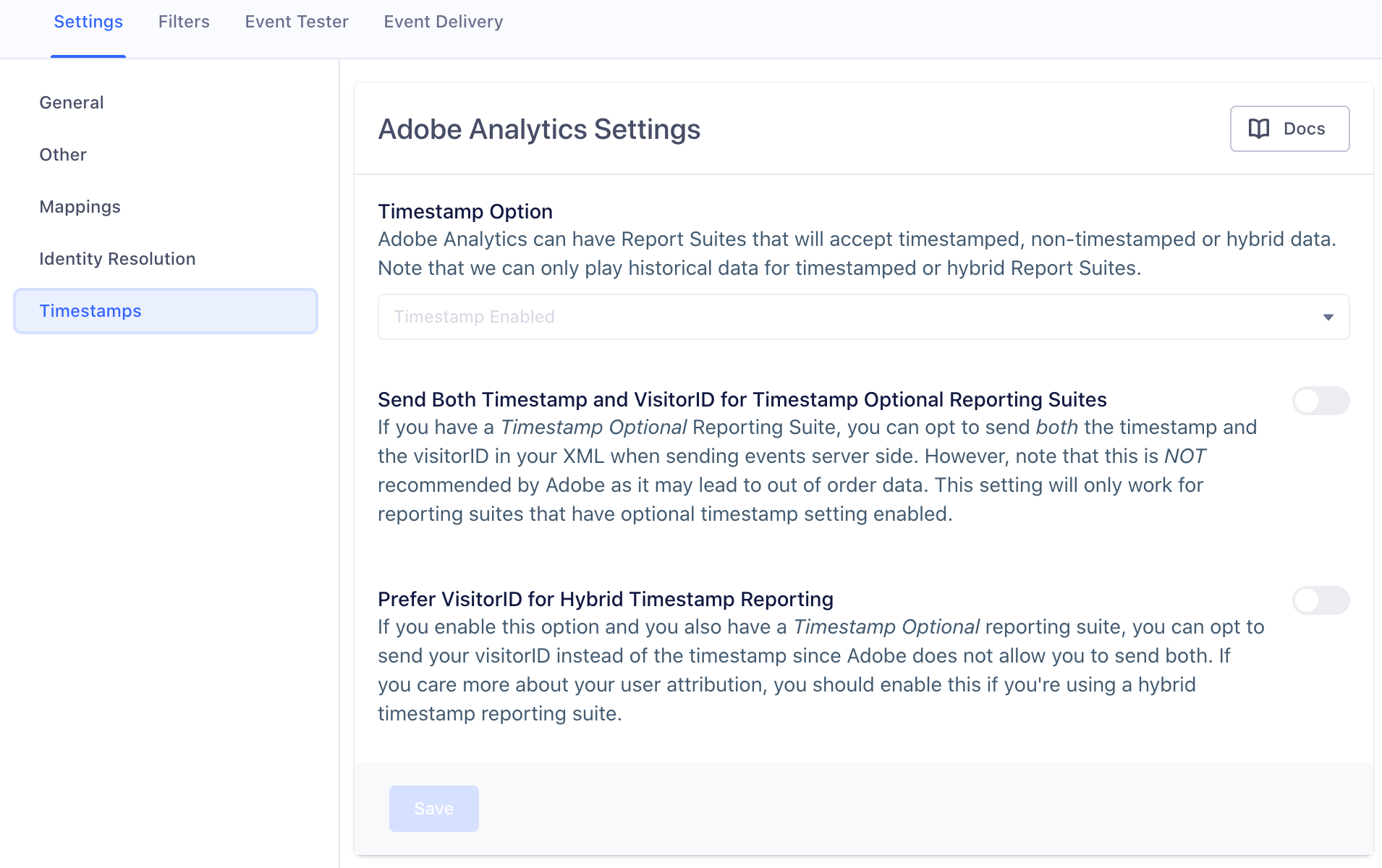The image size is (1382, 868).
Task: Return to the Settings tab
Action: [x=88, y=22]
